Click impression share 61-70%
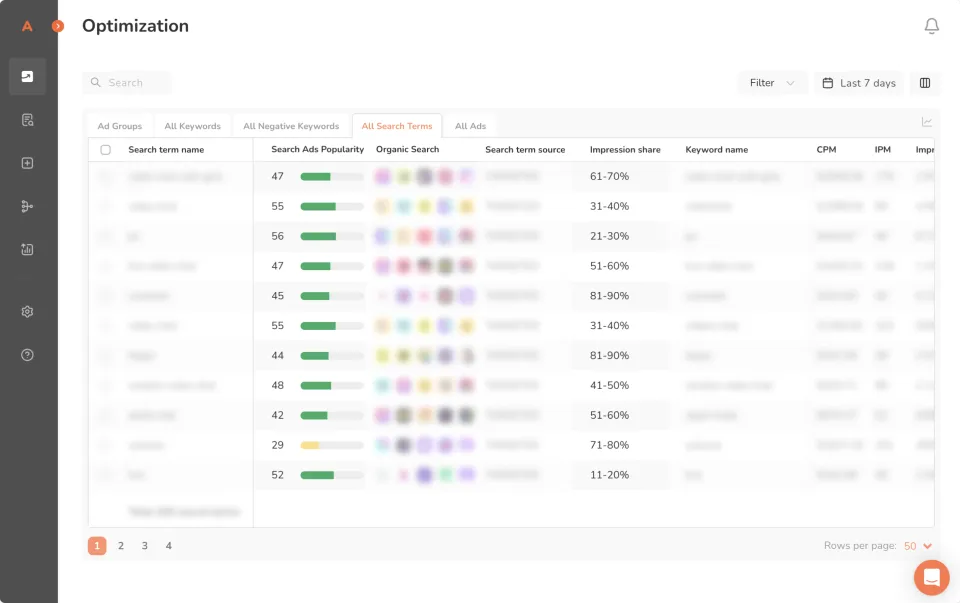This screenshot has height=603, width=960. 609,176
